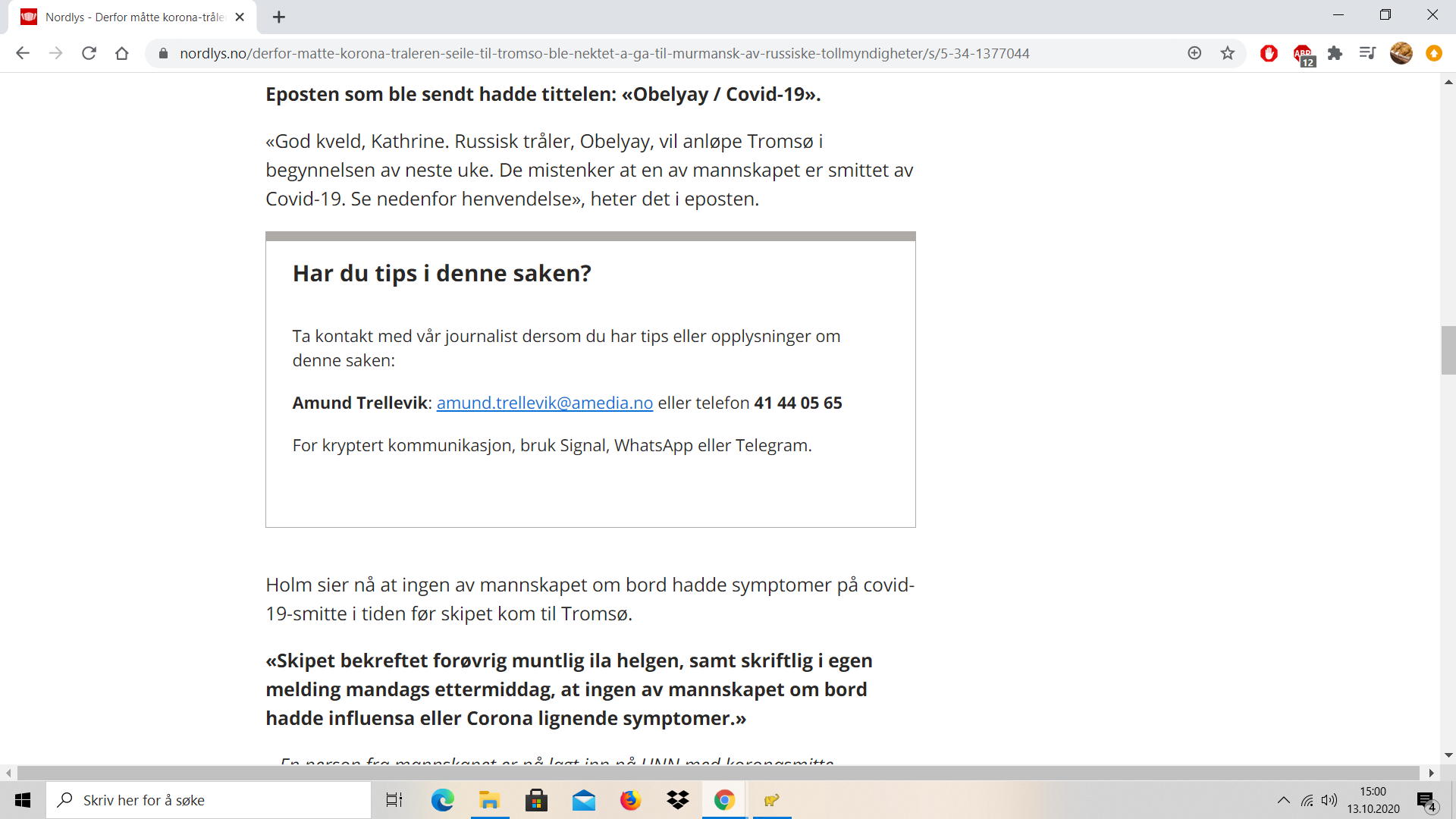This screenshot has width=1456, height=819.
Task: Click the phone number 41 44 05 65
Action: tap(798, 403)
